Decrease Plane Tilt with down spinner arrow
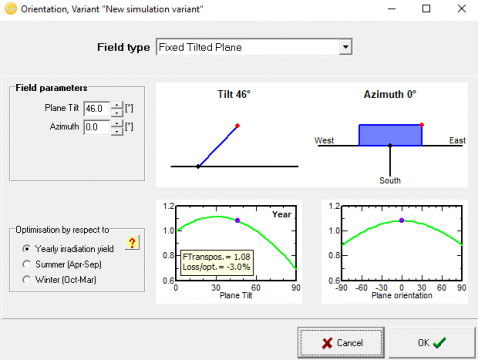 pyautogui.click(x=117, y=113)
